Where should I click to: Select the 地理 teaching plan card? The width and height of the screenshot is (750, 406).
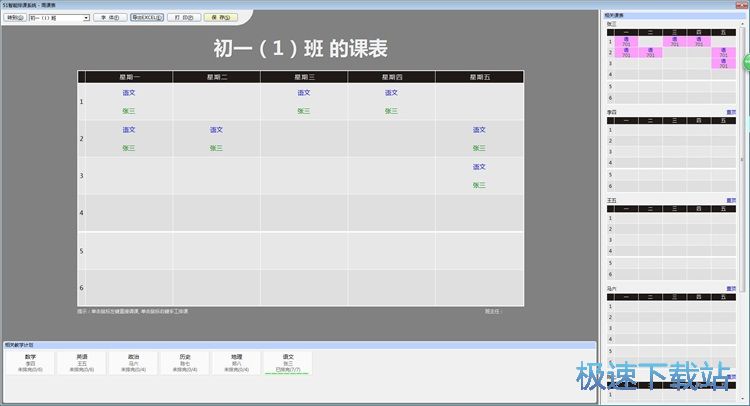237,363
